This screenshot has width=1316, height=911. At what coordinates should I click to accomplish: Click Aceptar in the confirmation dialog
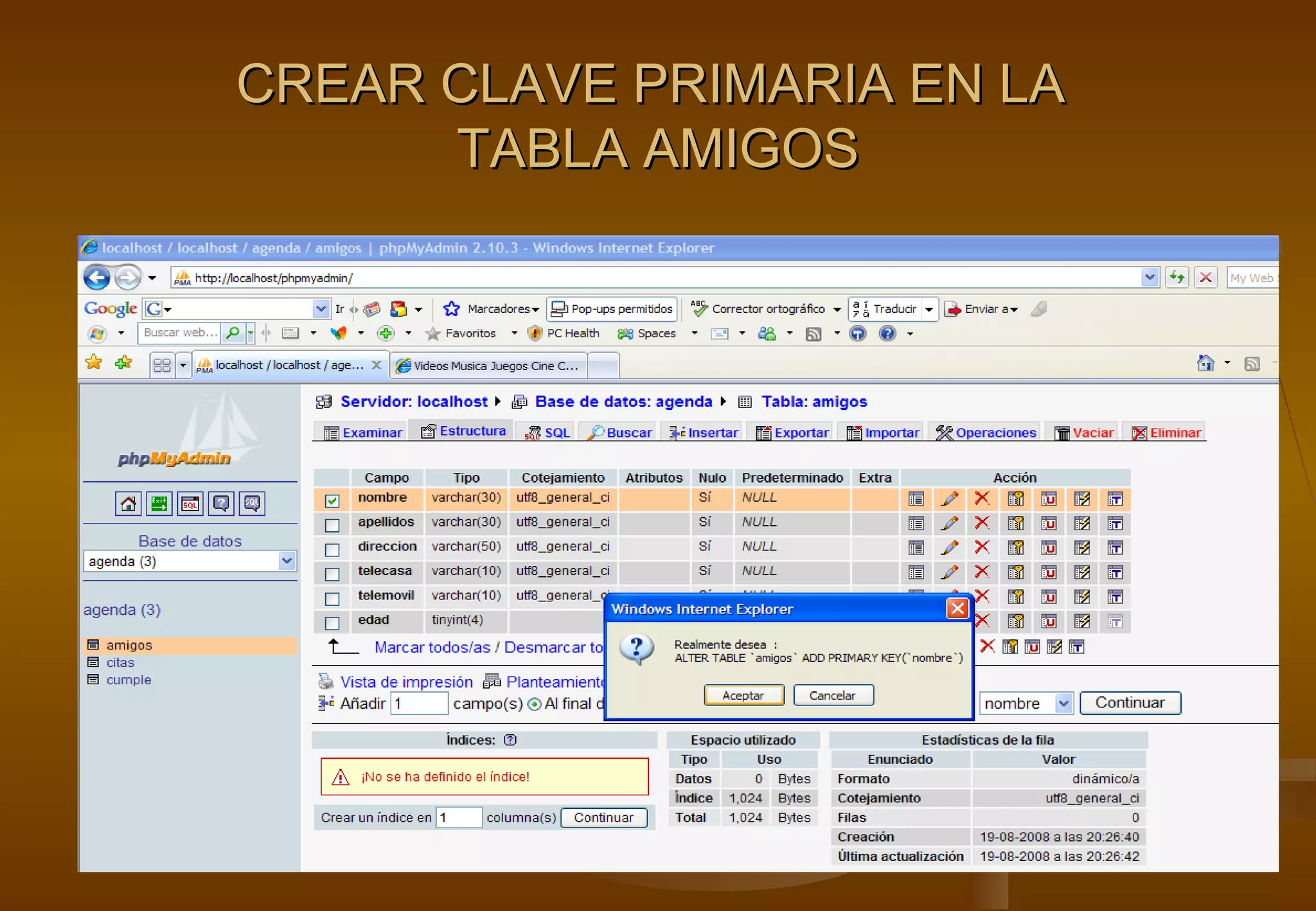click(x=743, y=695)
